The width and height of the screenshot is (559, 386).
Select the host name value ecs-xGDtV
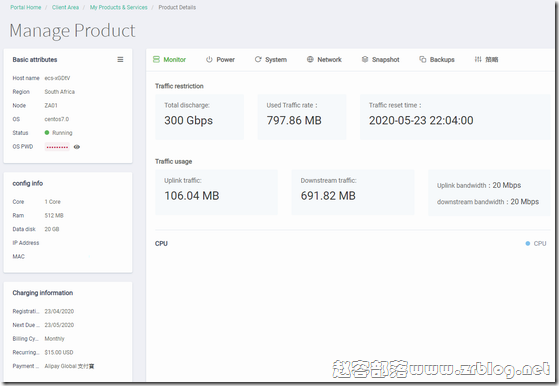point(57,78)
